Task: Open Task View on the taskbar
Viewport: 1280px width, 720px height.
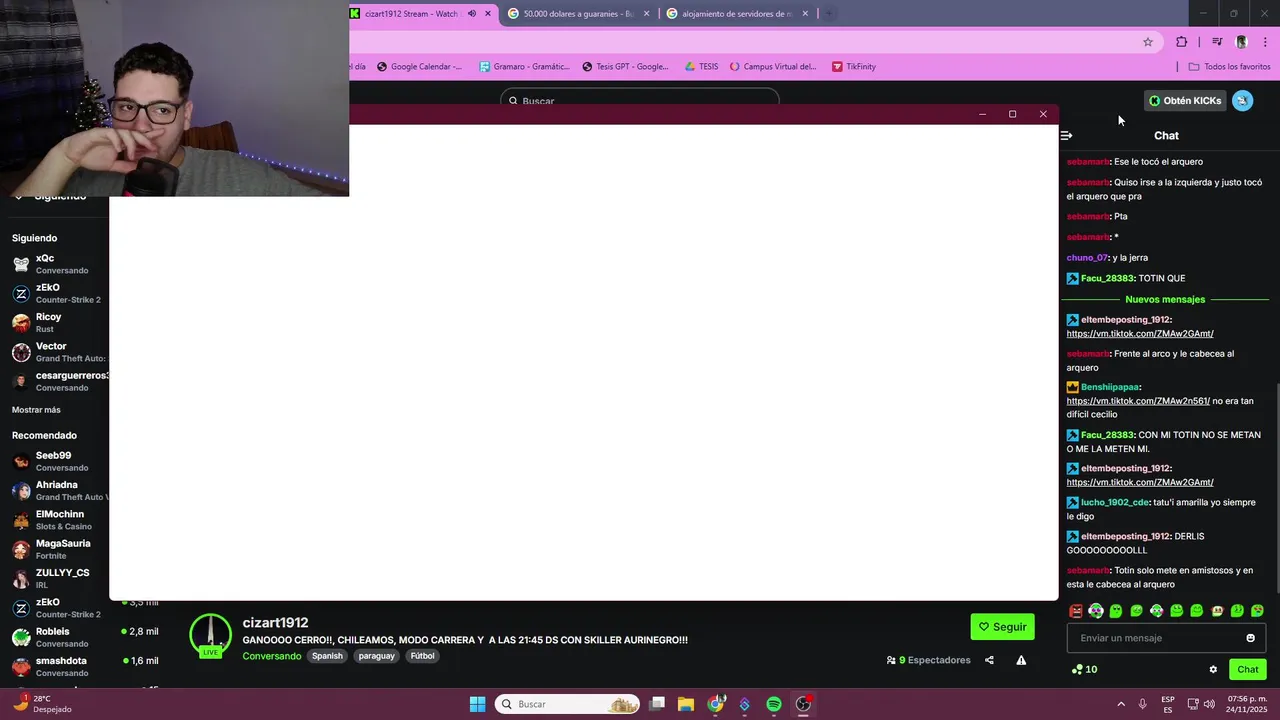Action: click(657, 704)
